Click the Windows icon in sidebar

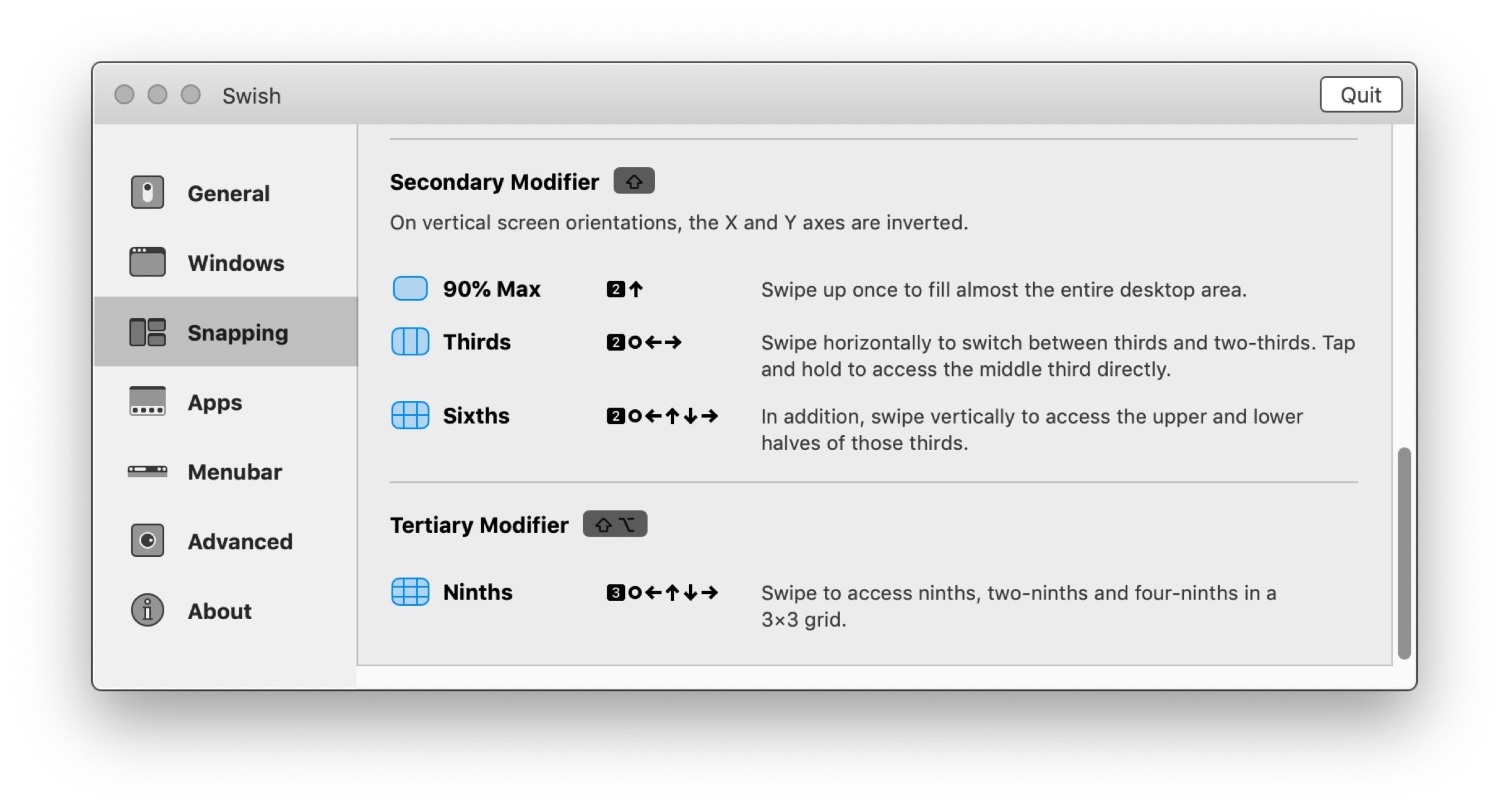point(147,262)
